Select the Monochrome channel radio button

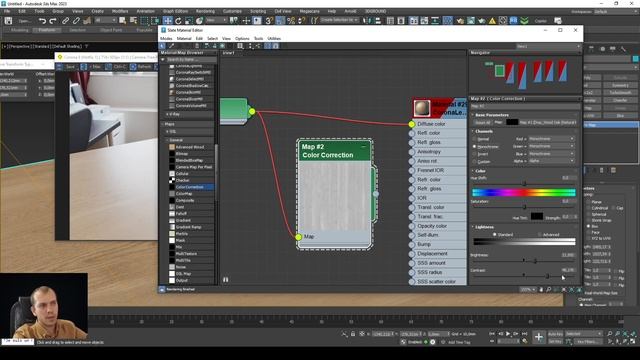point(474,146)
